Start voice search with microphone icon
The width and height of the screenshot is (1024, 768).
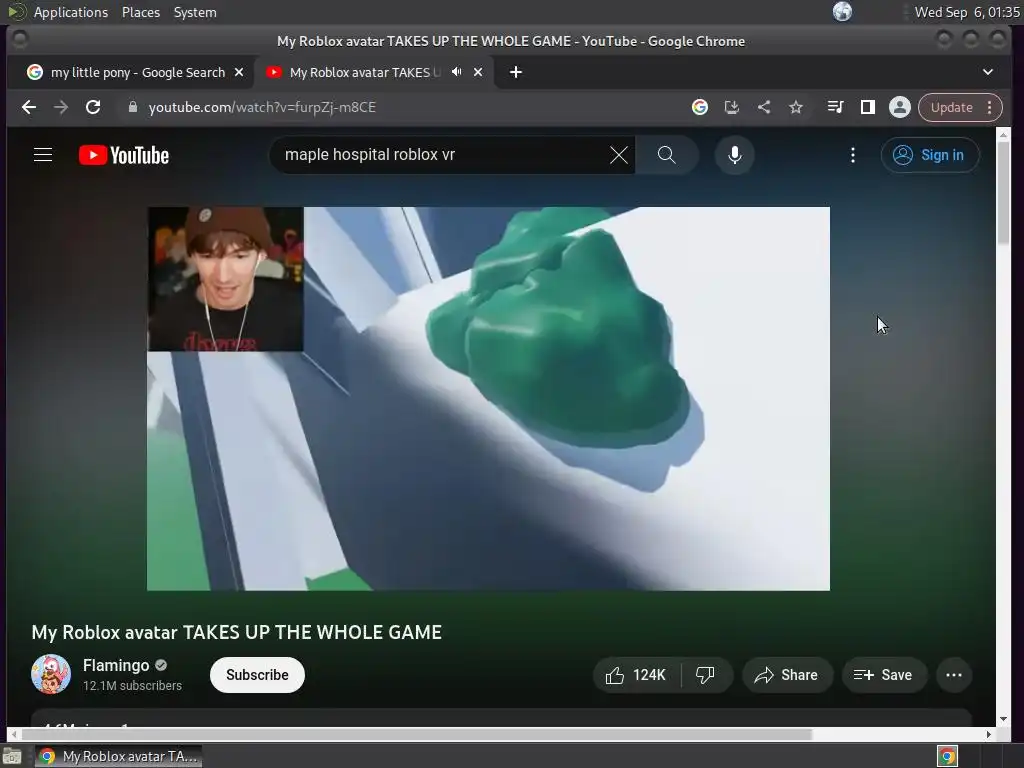click(735, 155)
